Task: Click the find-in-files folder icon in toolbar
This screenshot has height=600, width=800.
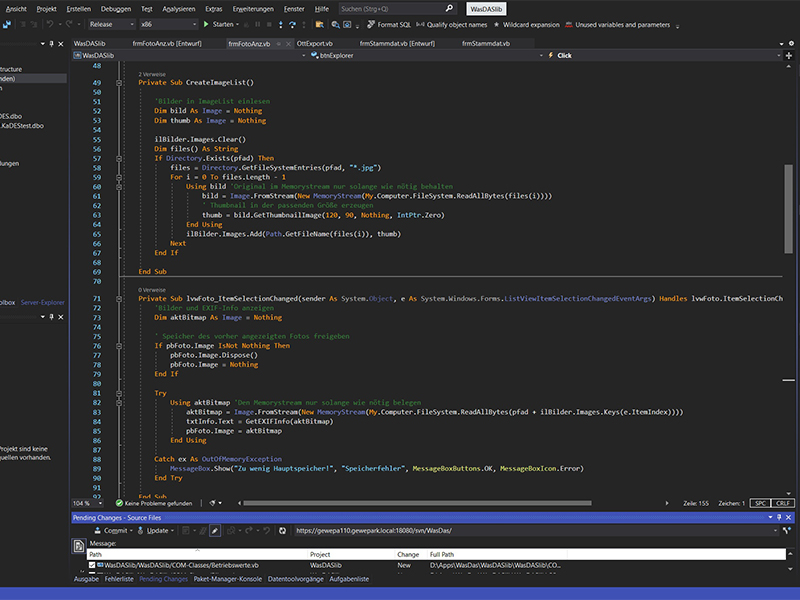Action: [319, 24]
